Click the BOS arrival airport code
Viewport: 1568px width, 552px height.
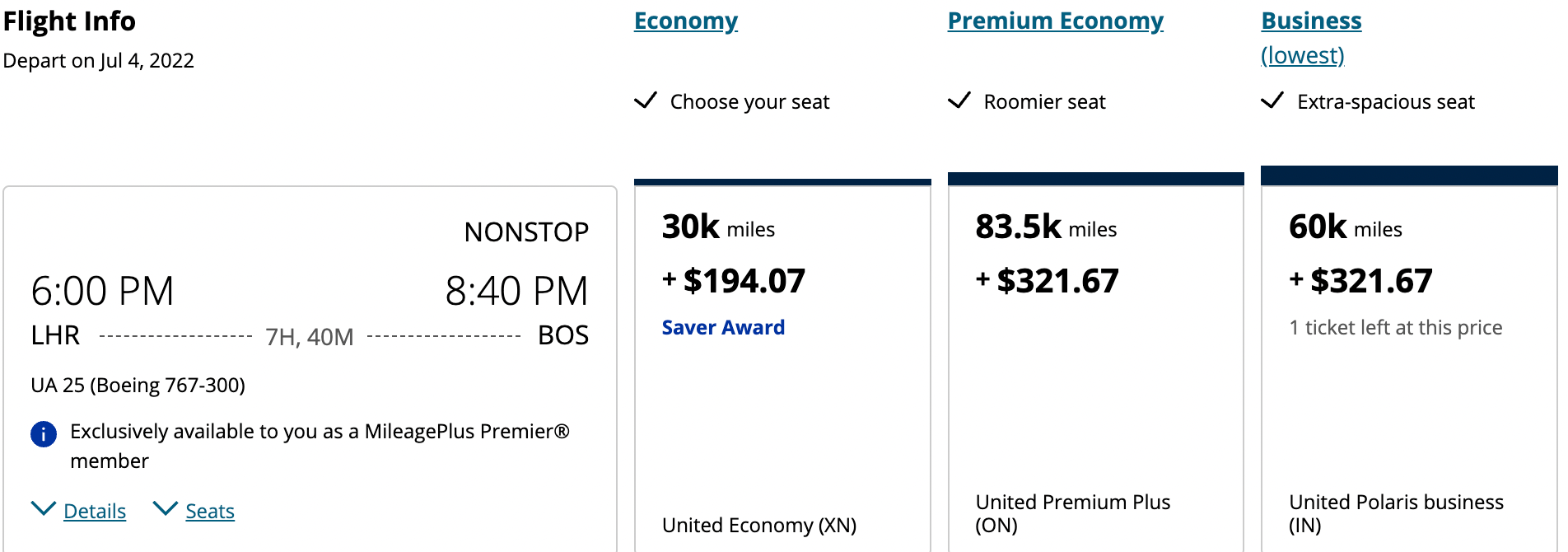point(563,335)
